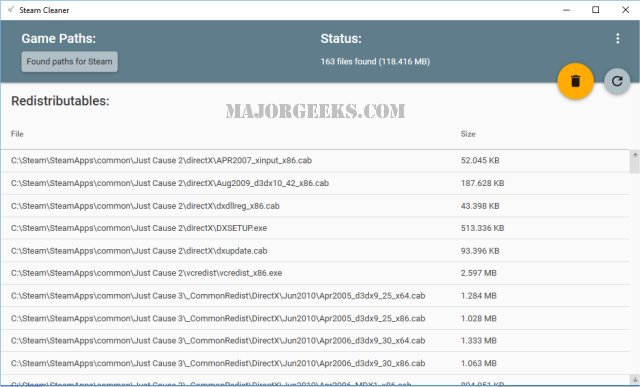This screenshot has width=640, height=387.
Task: Close the Steam Cleaner window
Action: tap(625, 10)
